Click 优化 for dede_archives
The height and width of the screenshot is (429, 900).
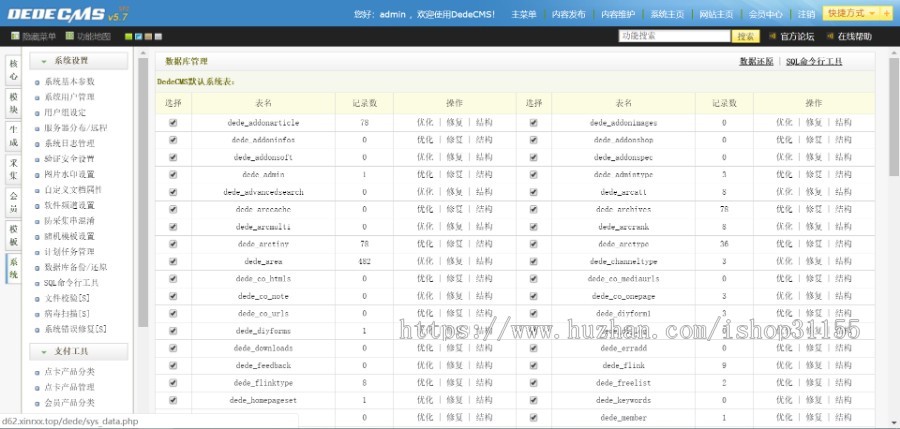pos(784,209)
